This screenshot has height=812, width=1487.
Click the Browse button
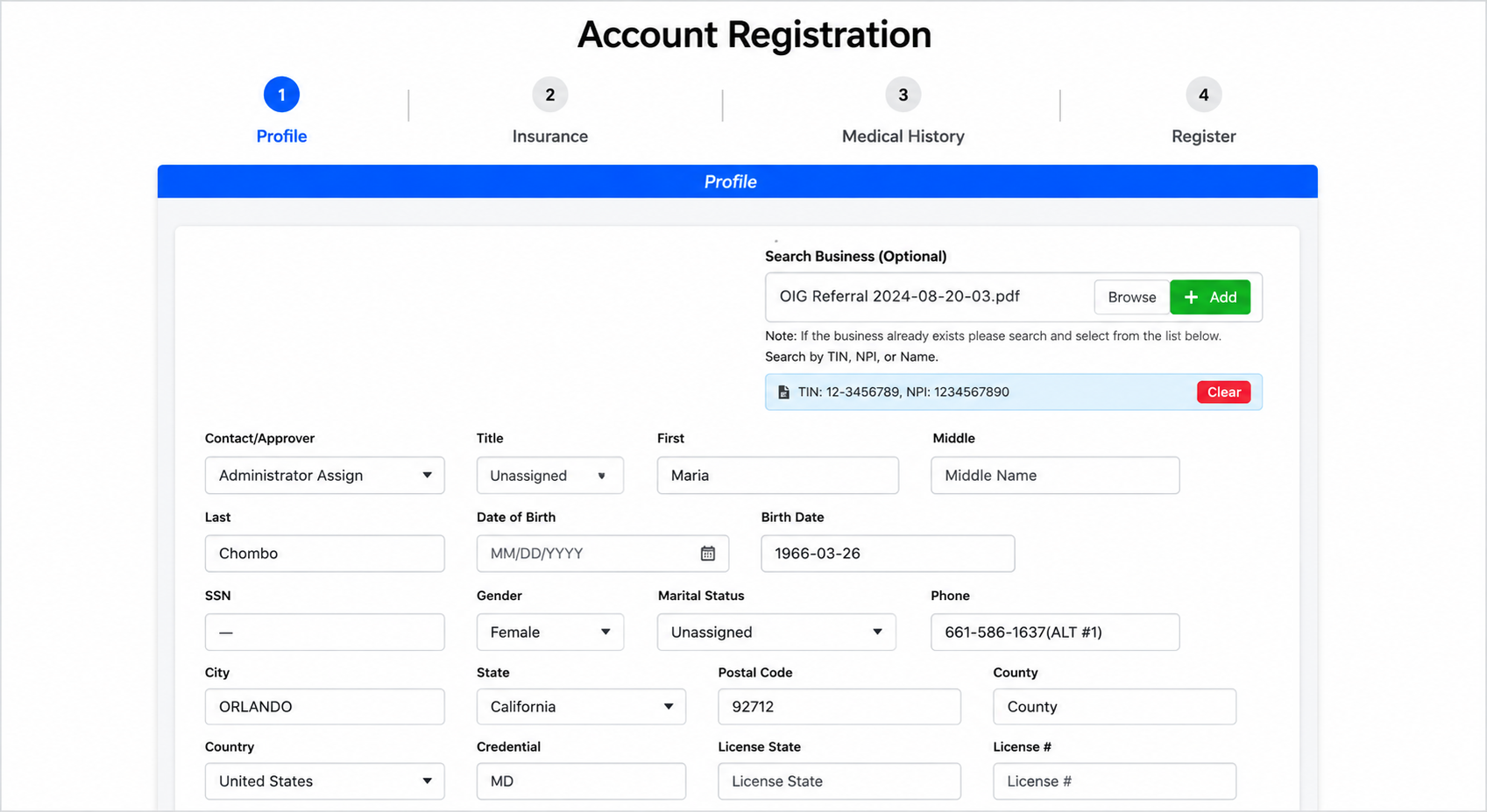tap(1131, 297)
